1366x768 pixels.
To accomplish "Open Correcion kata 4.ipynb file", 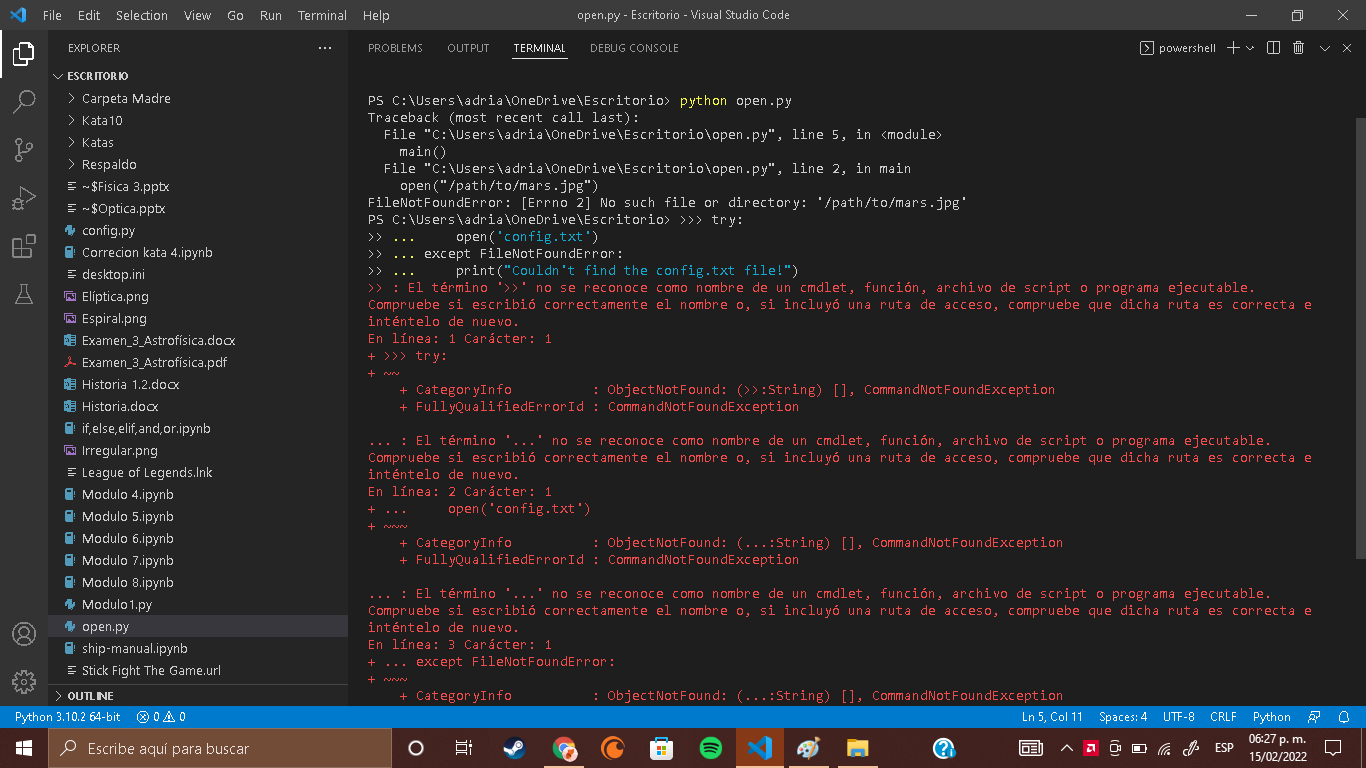I will (198, 252).
